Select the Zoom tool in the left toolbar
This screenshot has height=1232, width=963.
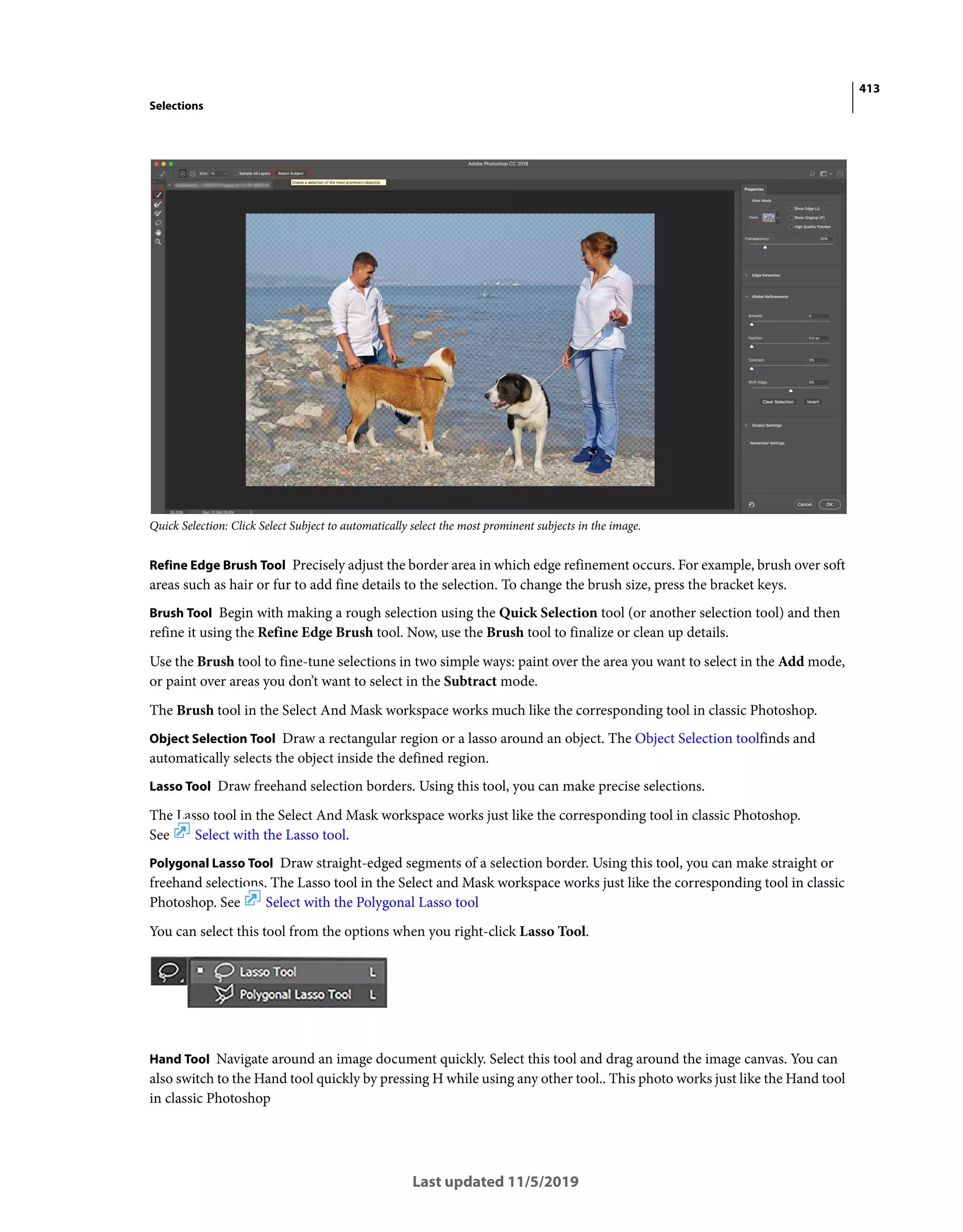tap(158, 241)
